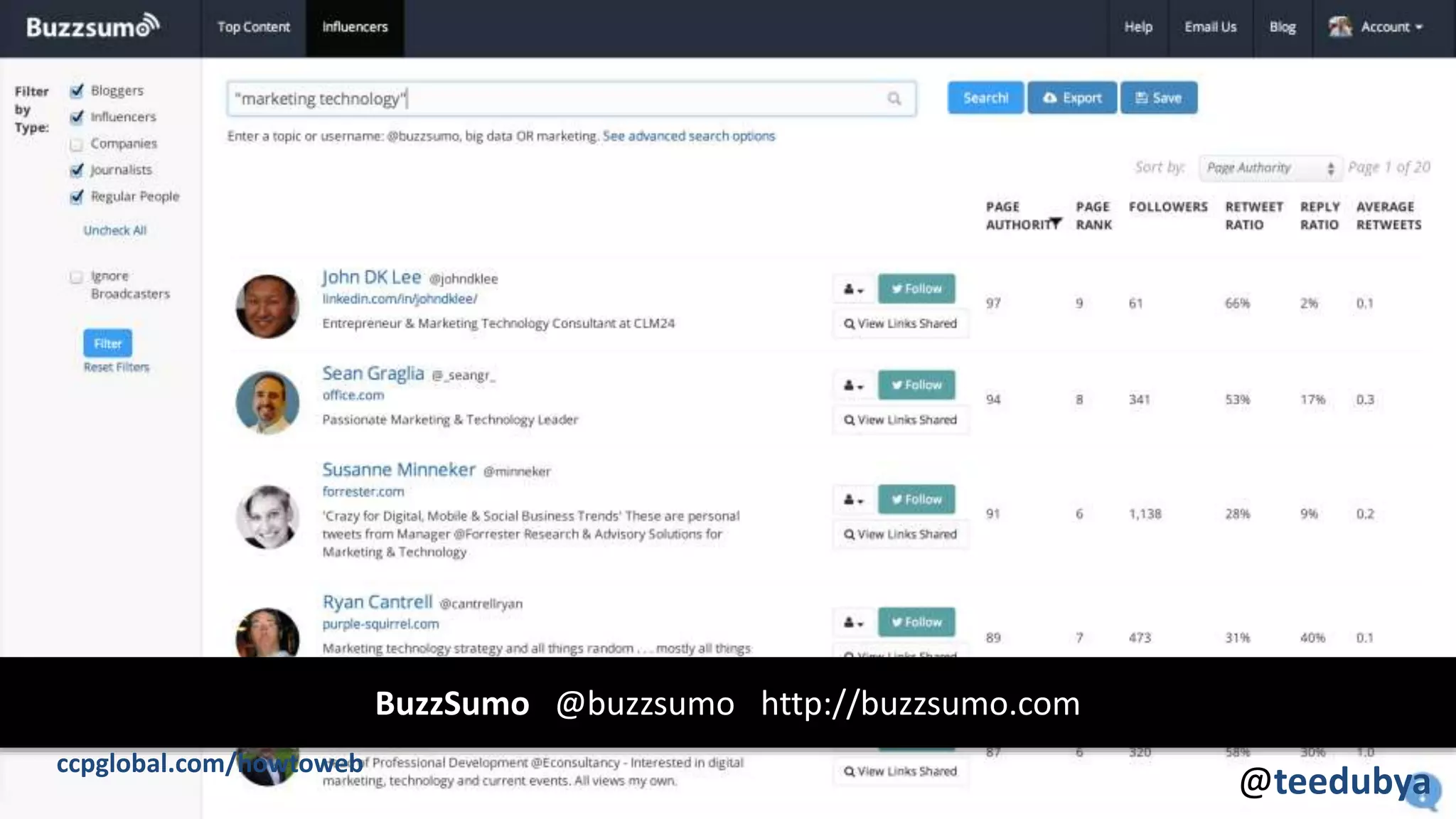Open John DK Lee profile photo
Image resolution: width=1456 pixels, height=819 pixels.
(x=267, y=306)
